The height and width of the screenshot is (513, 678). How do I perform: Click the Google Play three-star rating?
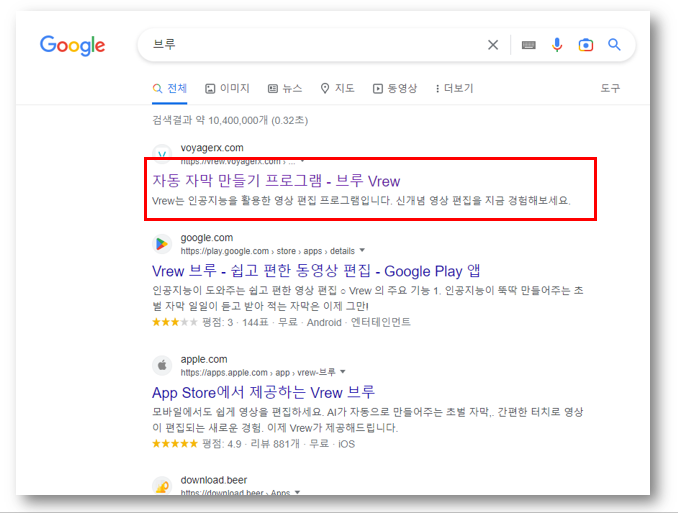(x=175, y=322)
